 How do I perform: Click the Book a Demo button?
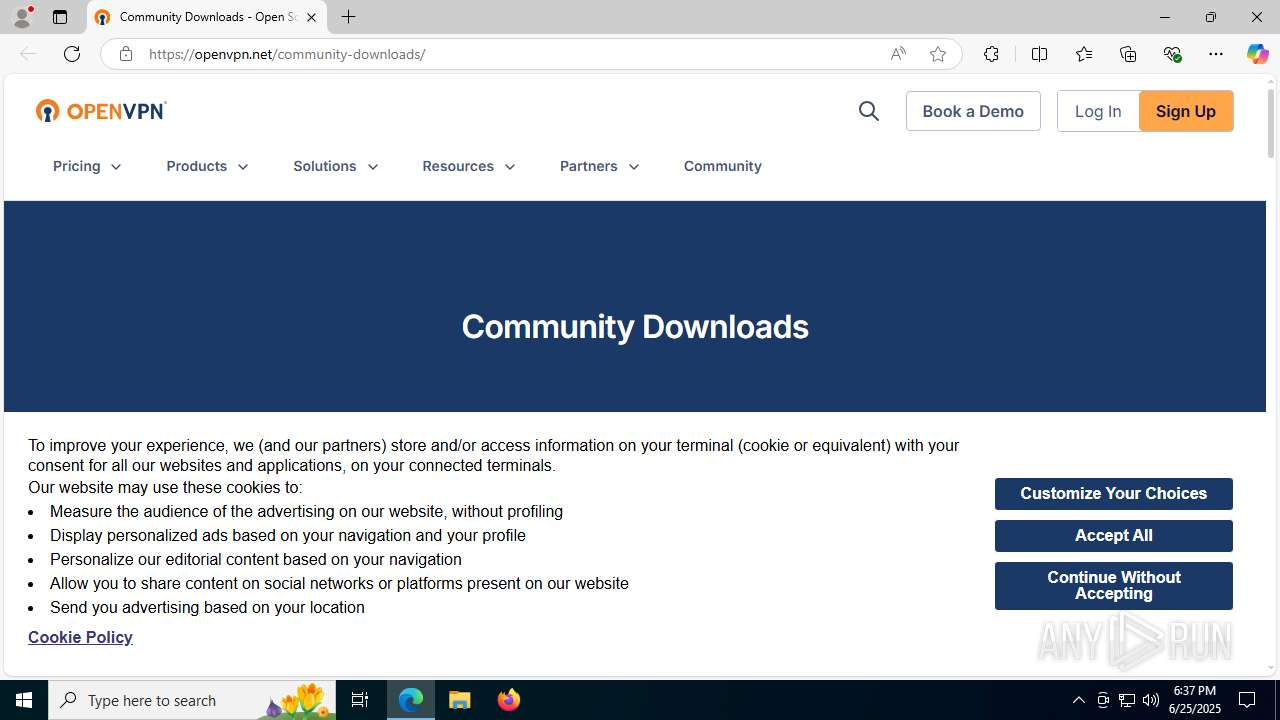point(973,111)
